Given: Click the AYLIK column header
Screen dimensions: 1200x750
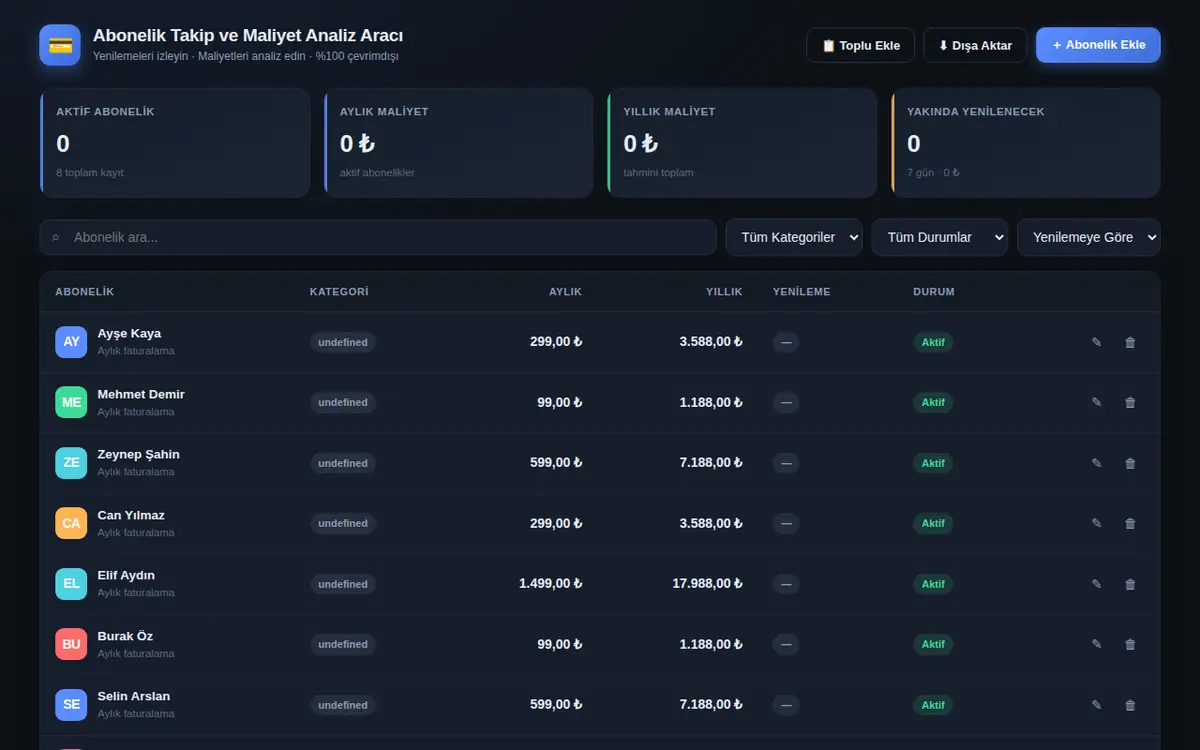Looking at the screenshot, I should (x=565, y=292).
